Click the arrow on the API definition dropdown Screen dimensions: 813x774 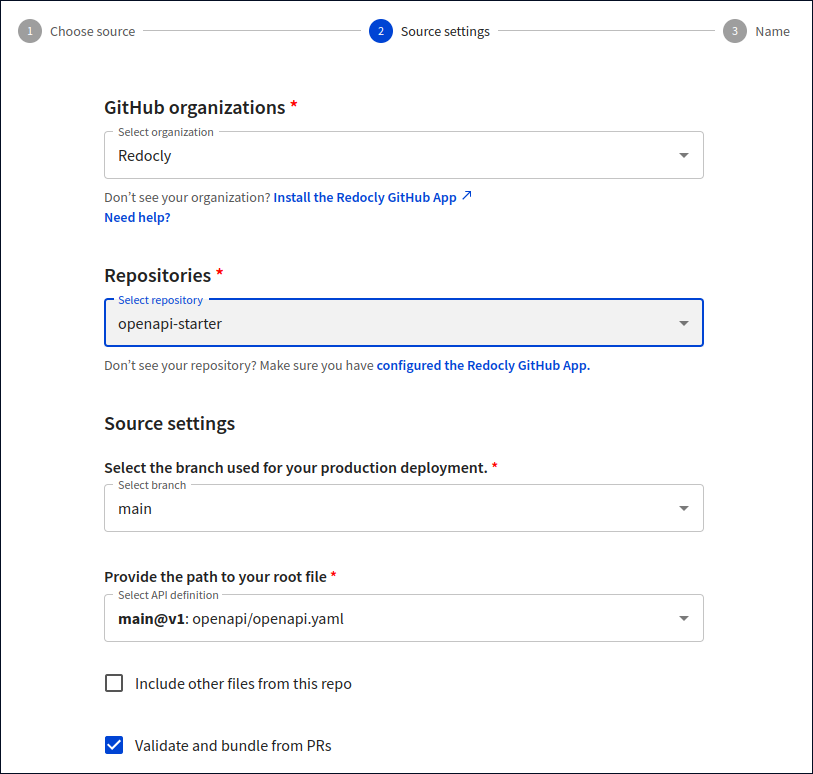coord(684,618)
